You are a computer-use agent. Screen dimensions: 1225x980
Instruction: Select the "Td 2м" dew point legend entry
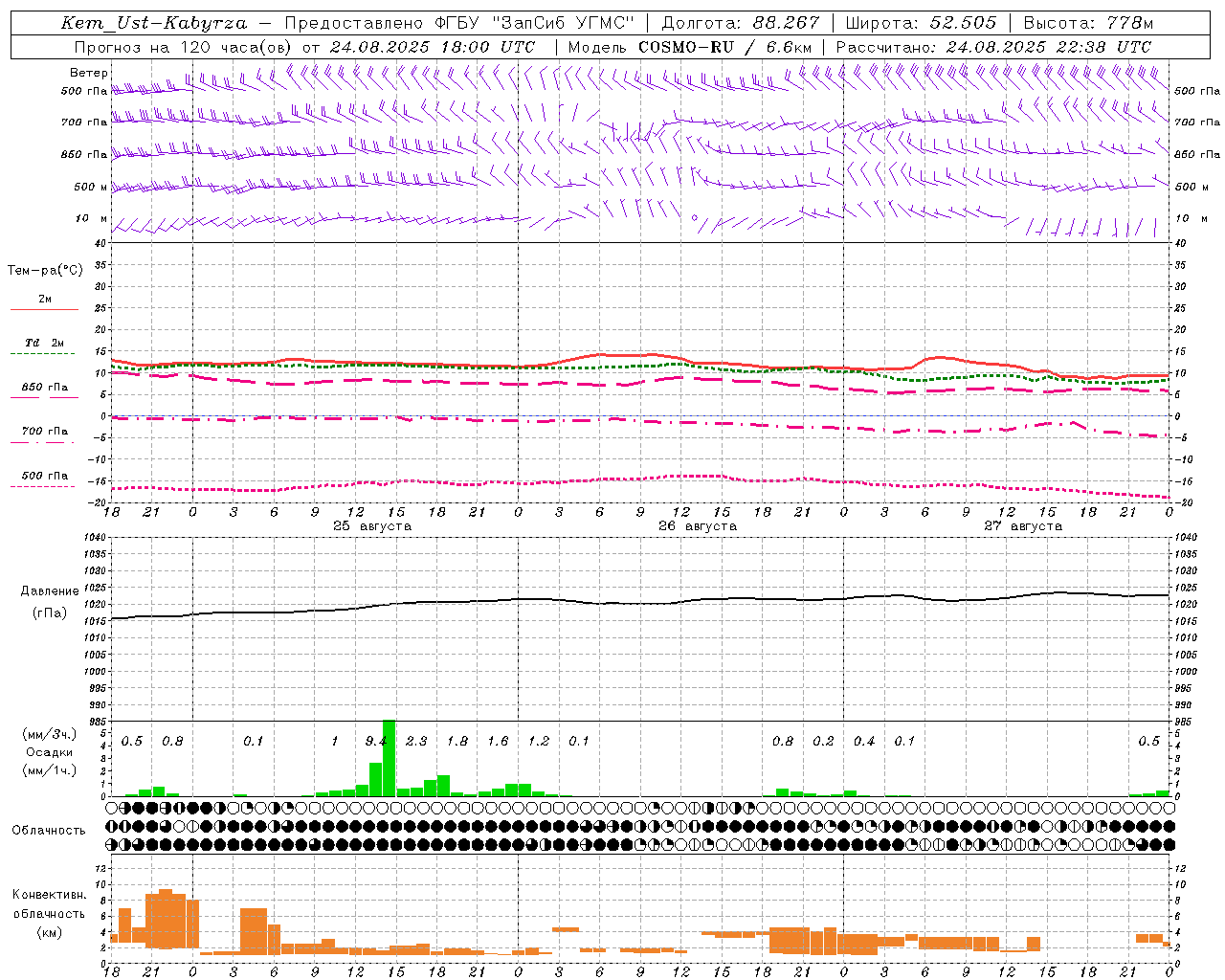tap(44, 343)
